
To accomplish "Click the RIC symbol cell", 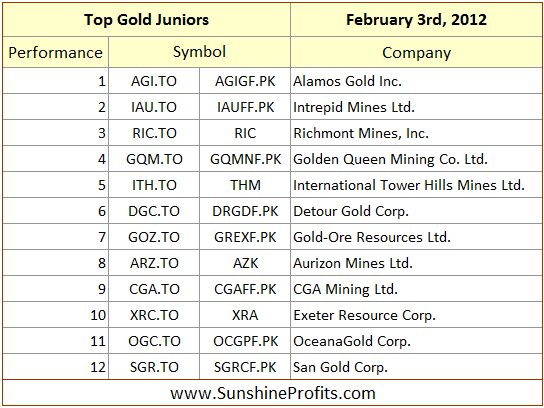I will pos(245,133).
